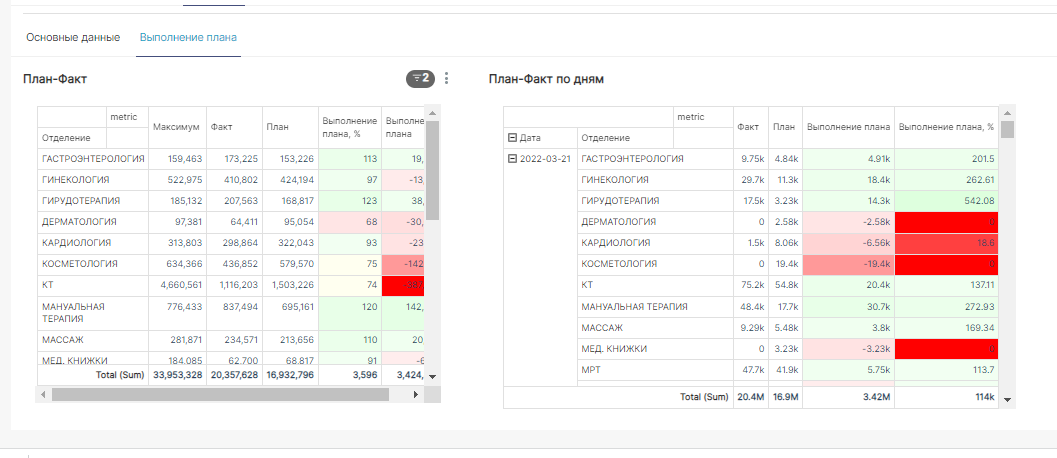Sort by Максимум column header

point(176,127)
